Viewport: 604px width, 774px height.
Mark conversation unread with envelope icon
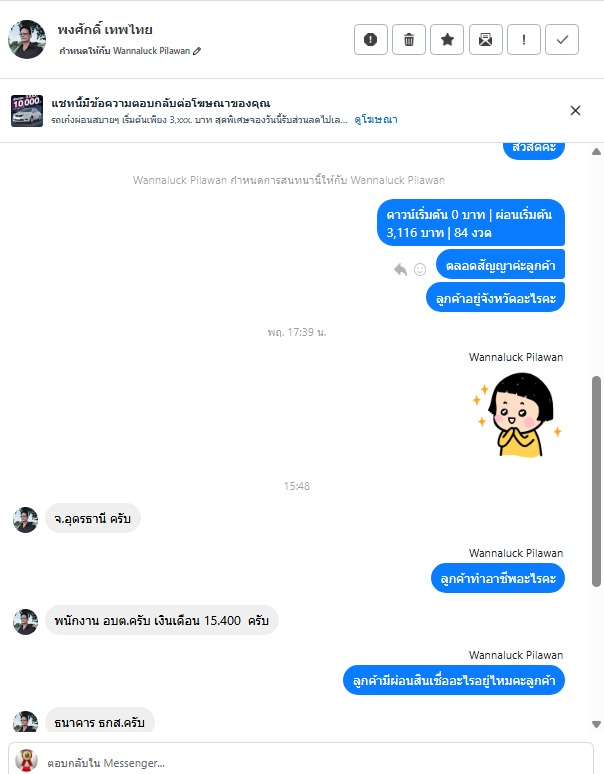486,39
